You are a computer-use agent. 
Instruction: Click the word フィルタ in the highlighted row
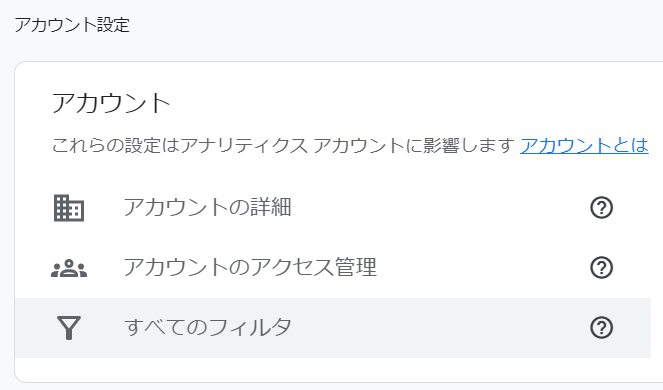(x=249, y=328)
